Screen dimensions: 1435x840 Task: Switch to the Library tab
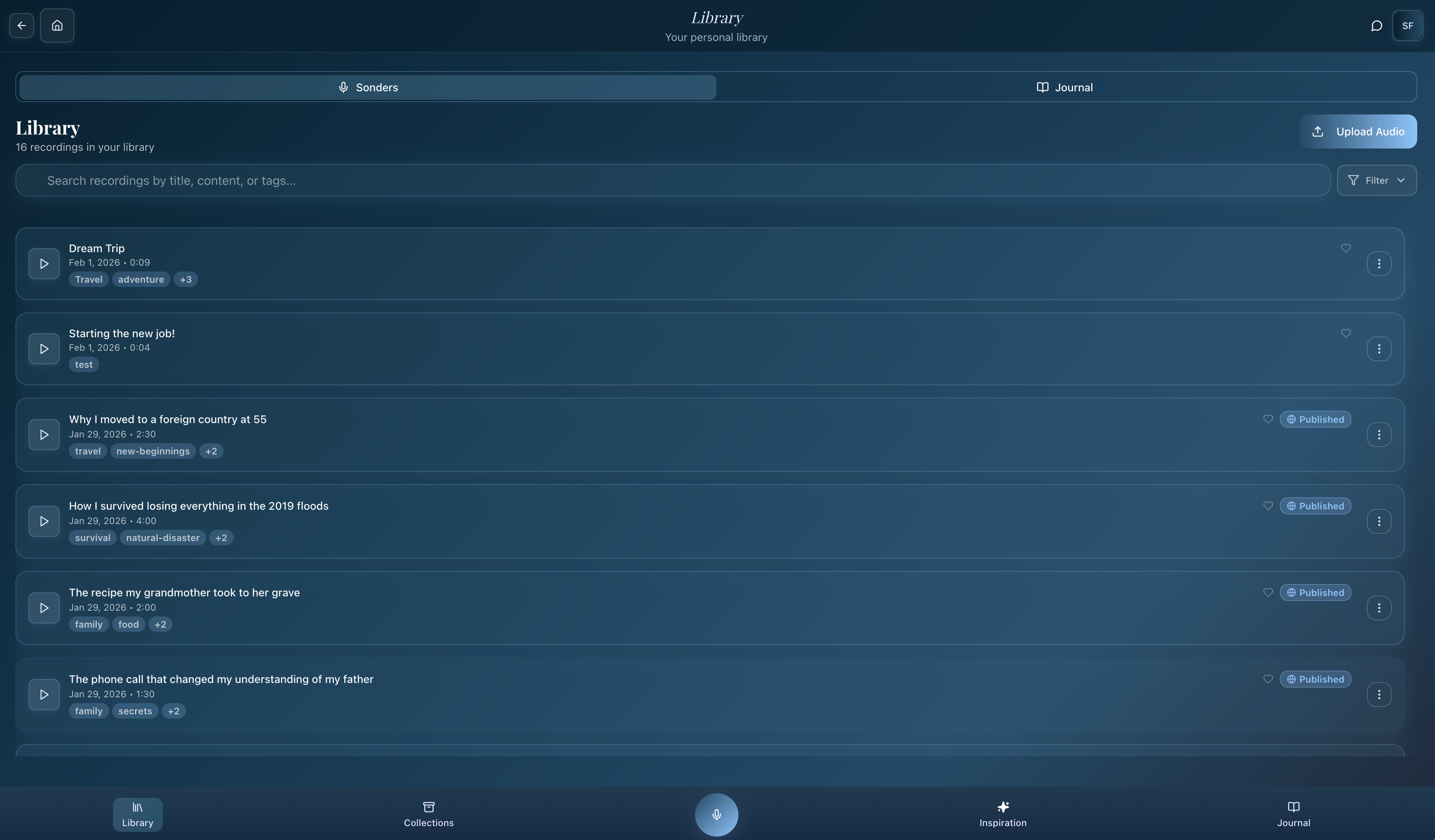[x=137, y=814]
